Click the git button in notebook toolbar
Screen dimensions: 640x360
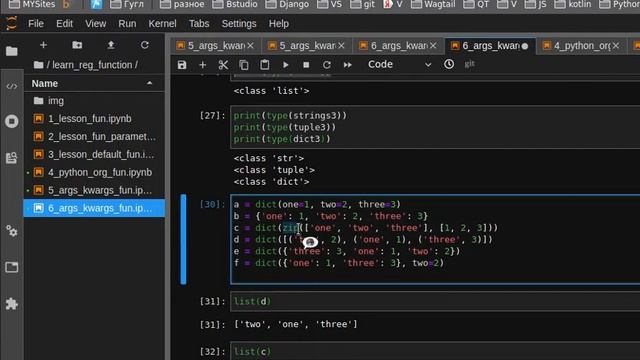(x=469, y=64)
